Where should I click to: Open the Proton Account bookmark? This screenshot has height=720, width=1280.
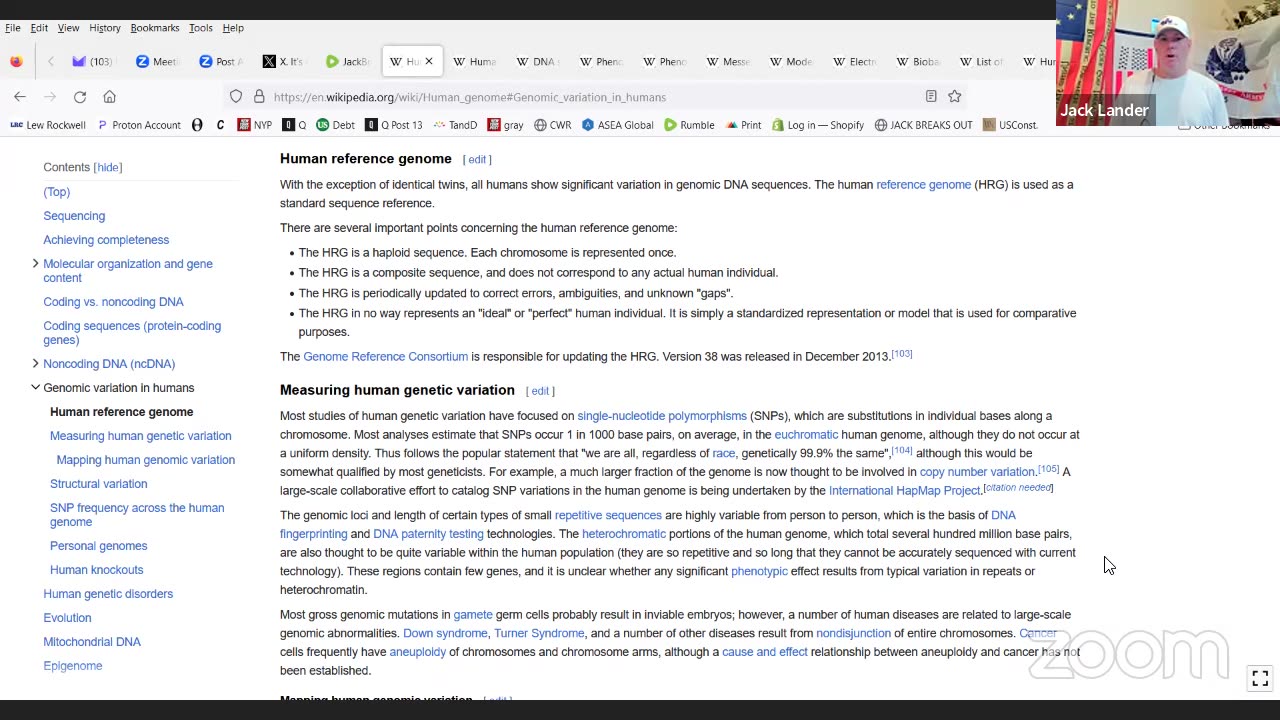pos(139,125)
